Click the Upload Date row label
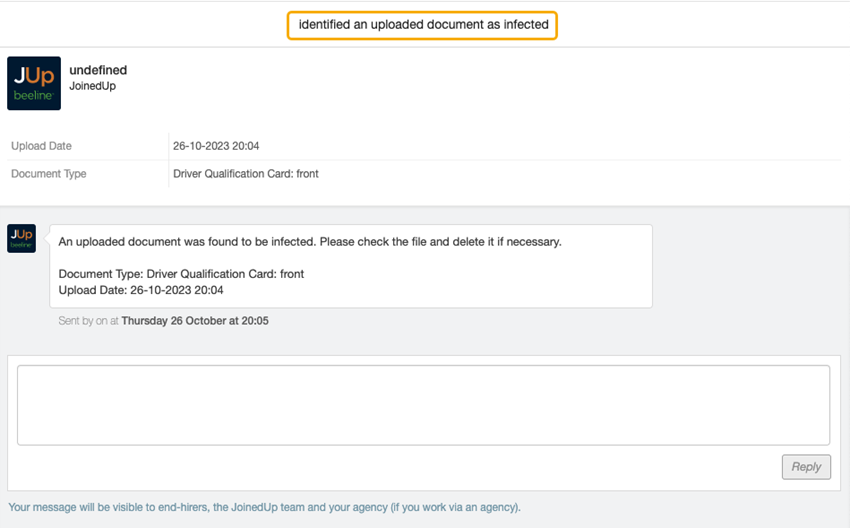 pos(41,146)
